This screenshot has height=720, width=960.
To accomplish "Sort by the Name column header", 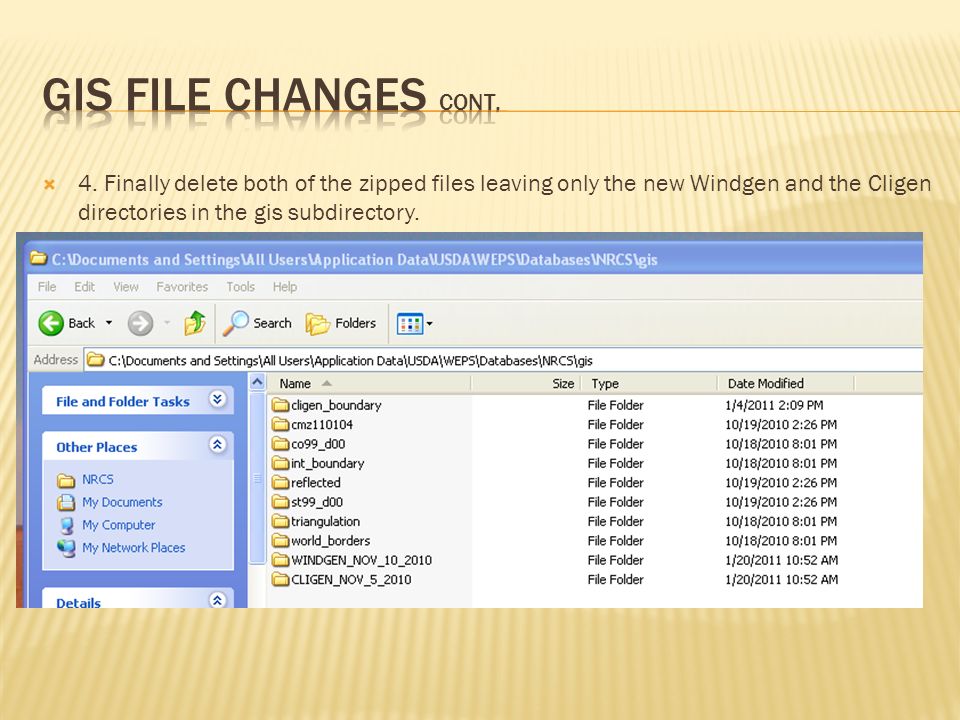I will coord(369,383).
